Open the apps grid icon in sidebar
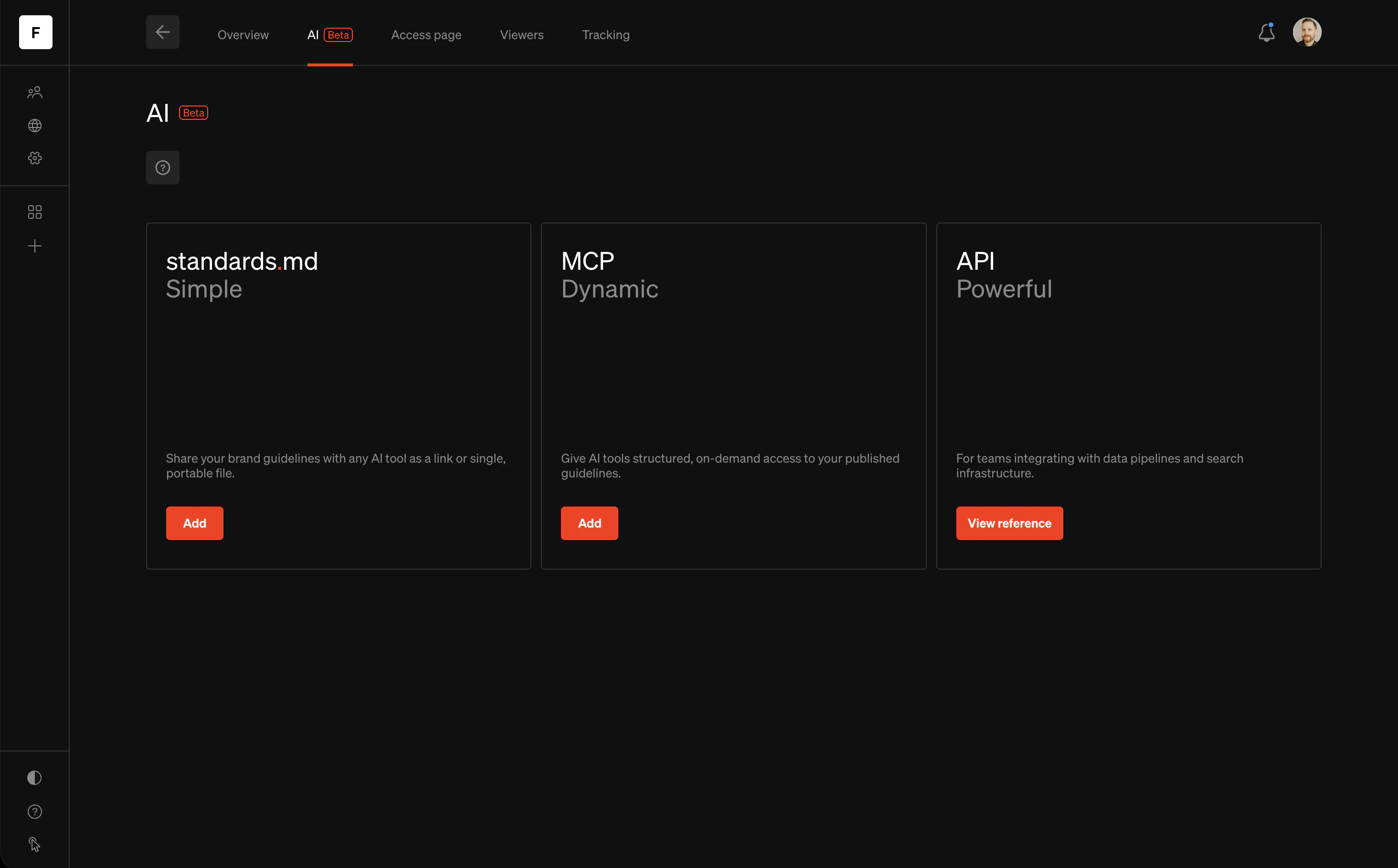This screenshot has width=1398, height=868. 34,212
